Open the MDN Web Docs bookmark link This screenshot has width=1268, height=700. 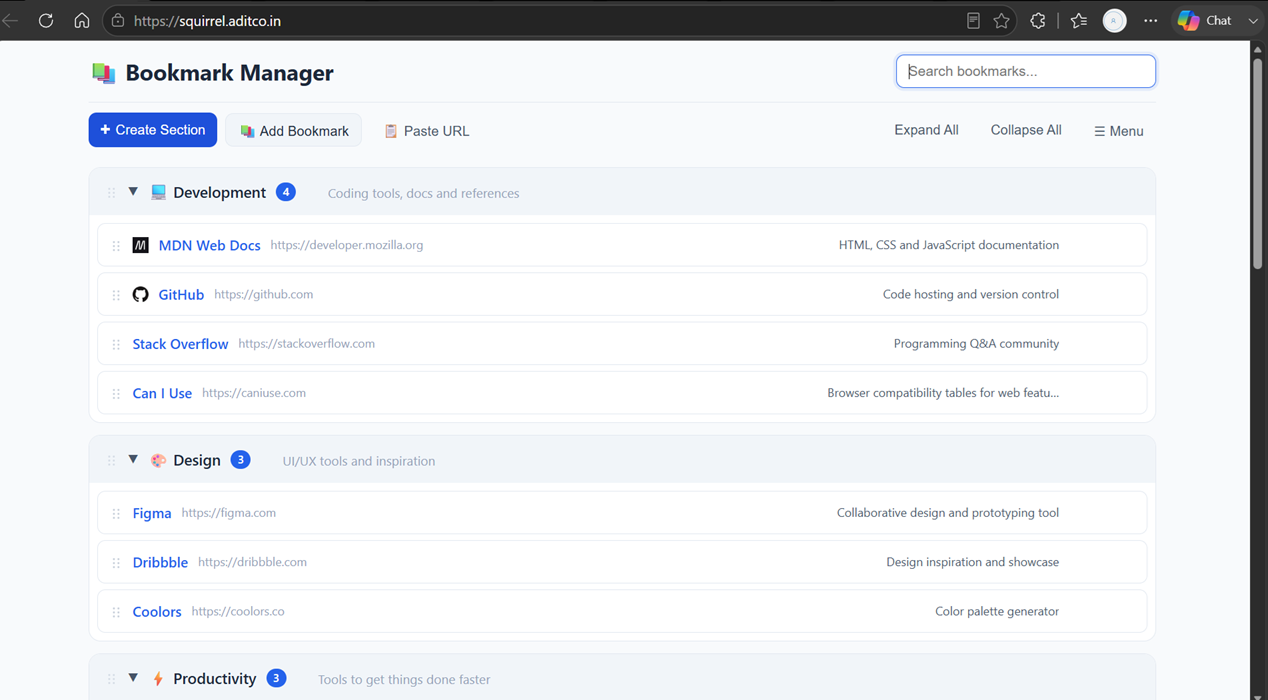[209, 245]
